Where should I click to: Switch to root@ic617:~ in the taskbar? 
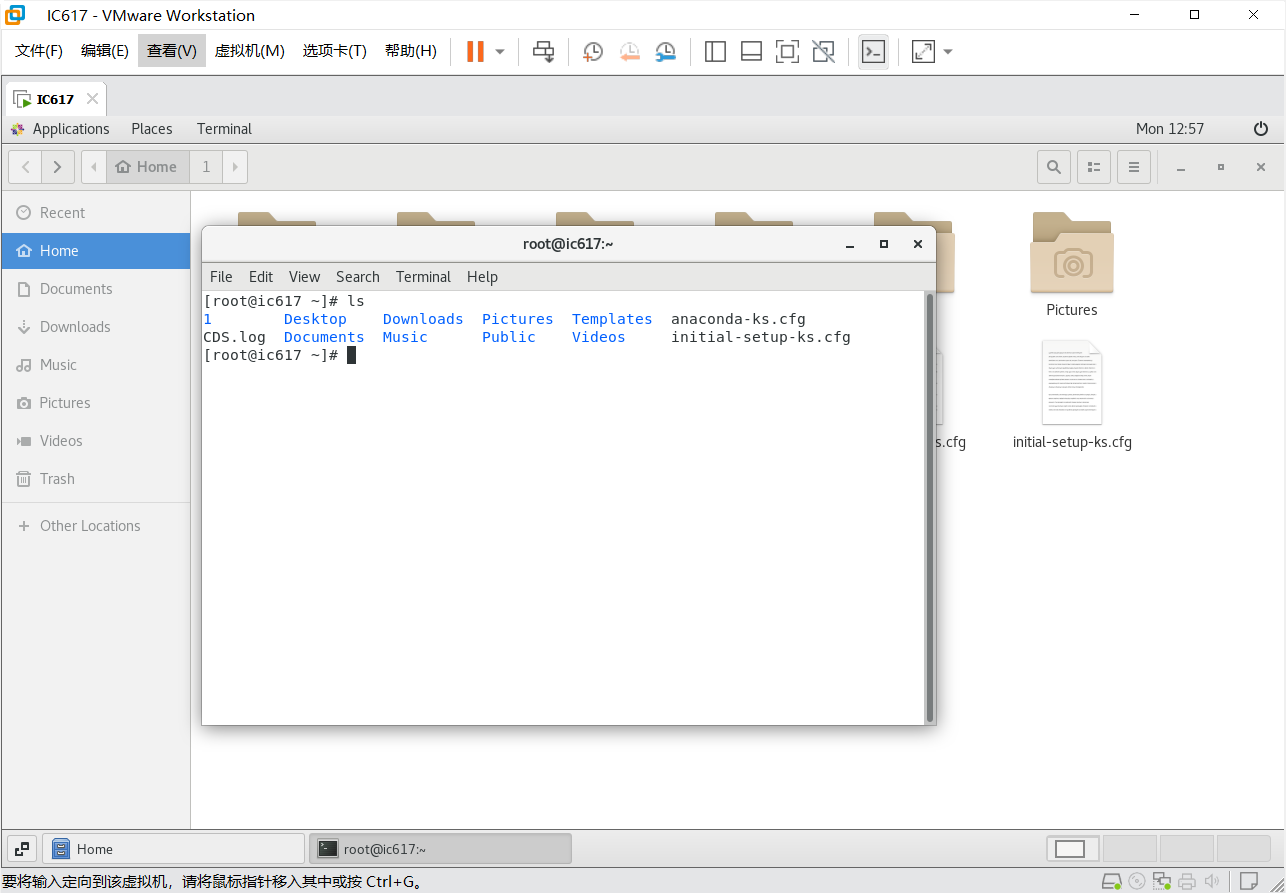tap(441, 849)
